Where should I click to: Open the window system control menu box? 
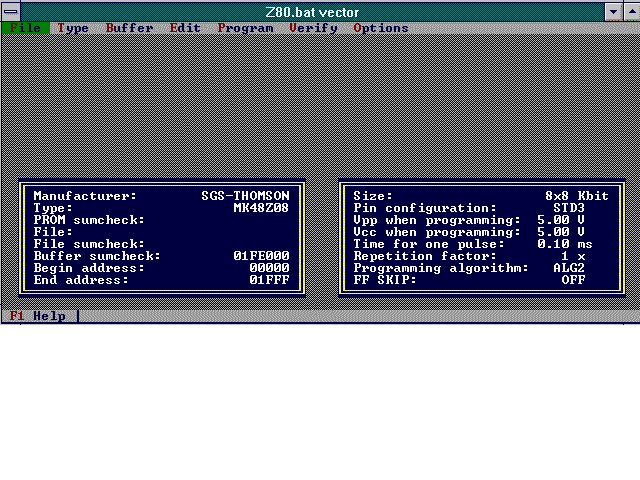click(11, 12)
